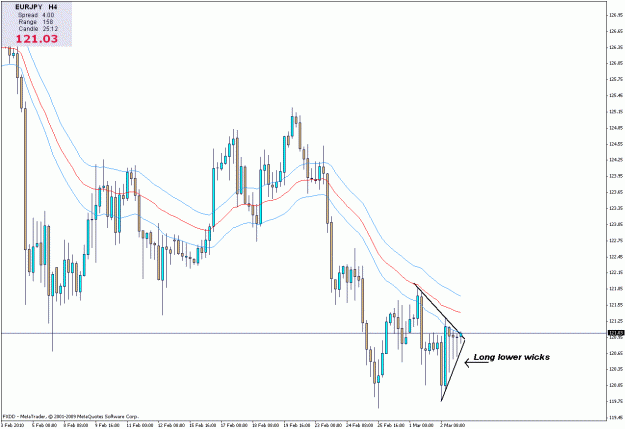Click the 126.35 price axis label
Screen dimensions: 625x429
pos(616,47)
